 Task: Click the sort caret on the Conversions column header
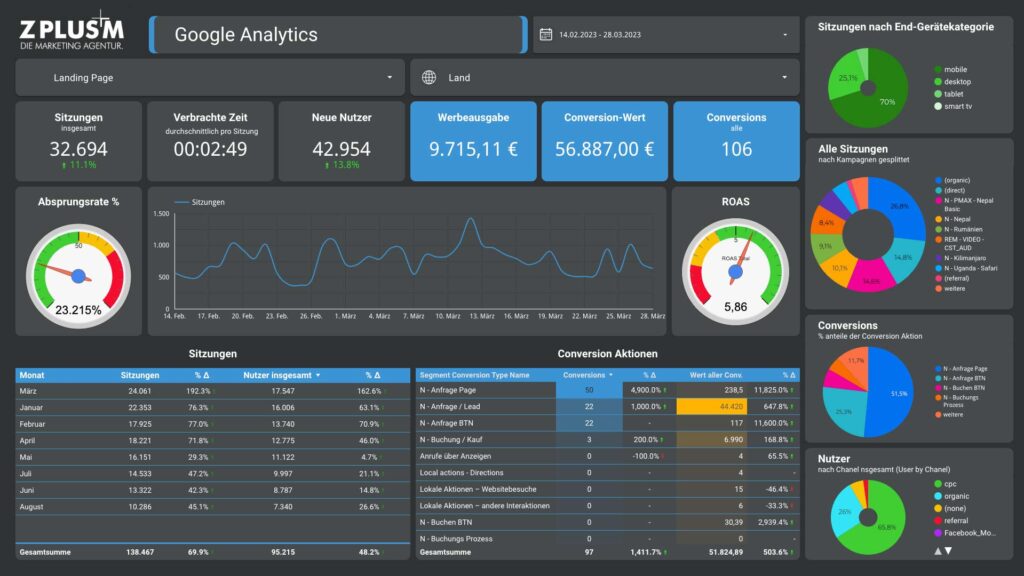pyautogui.click(x=611, y=374)
